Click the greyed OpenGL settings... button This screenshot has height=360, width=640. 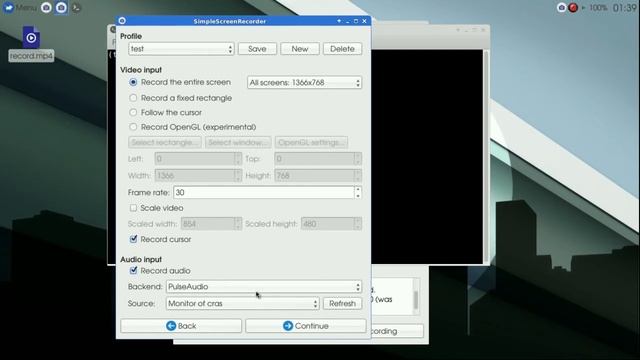pos(311,142)
